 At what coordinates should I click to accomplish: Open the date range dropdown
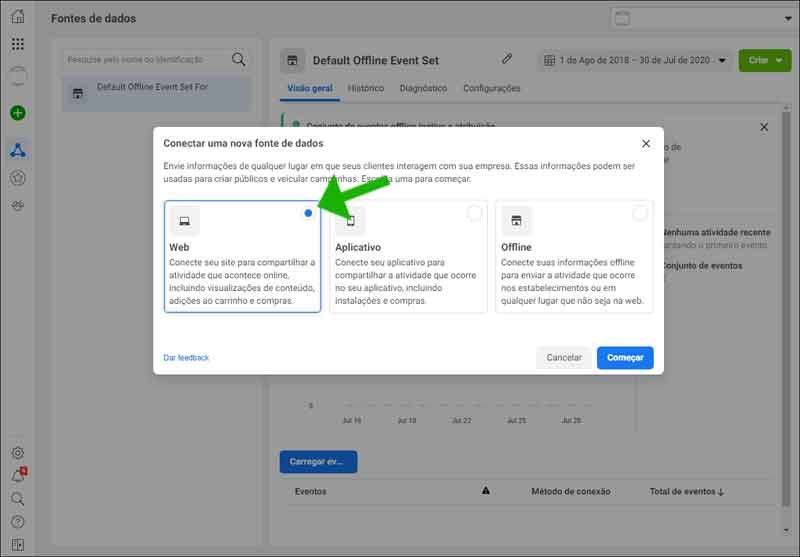coord(635,60)
